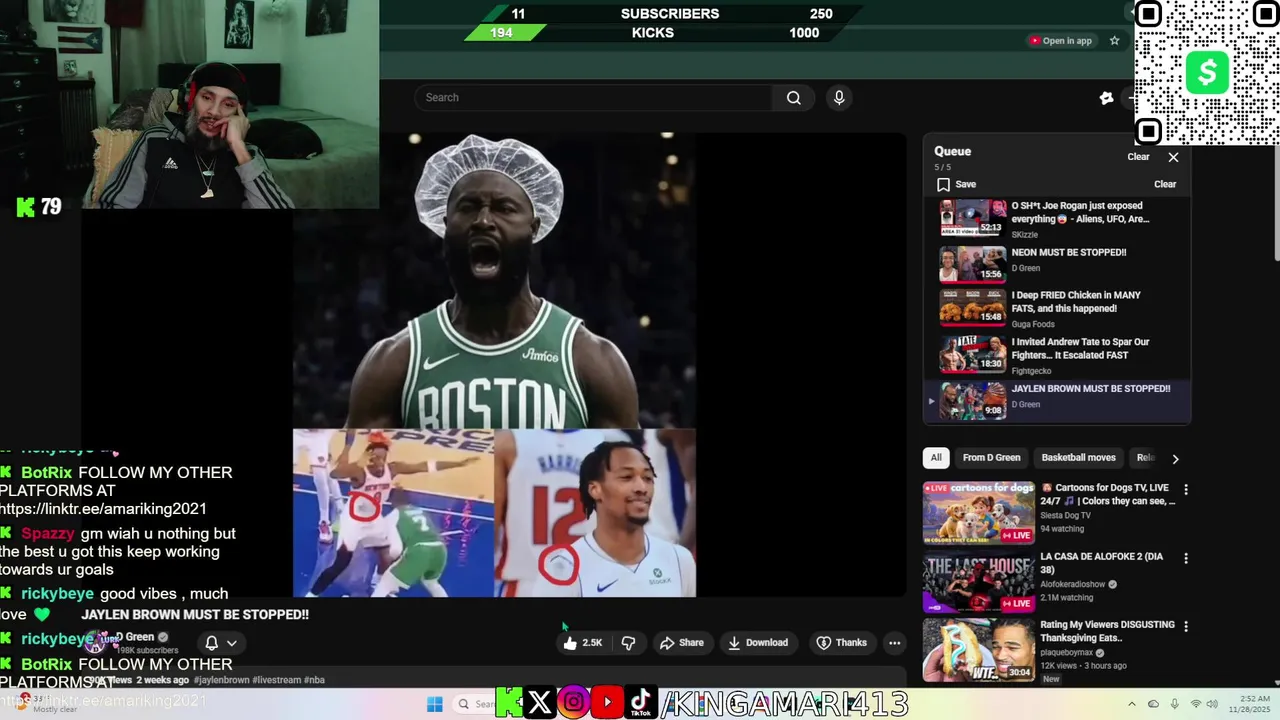Play I Deep FRIED Chicken queue video
1280x720 pixels.
point(1056,308)
